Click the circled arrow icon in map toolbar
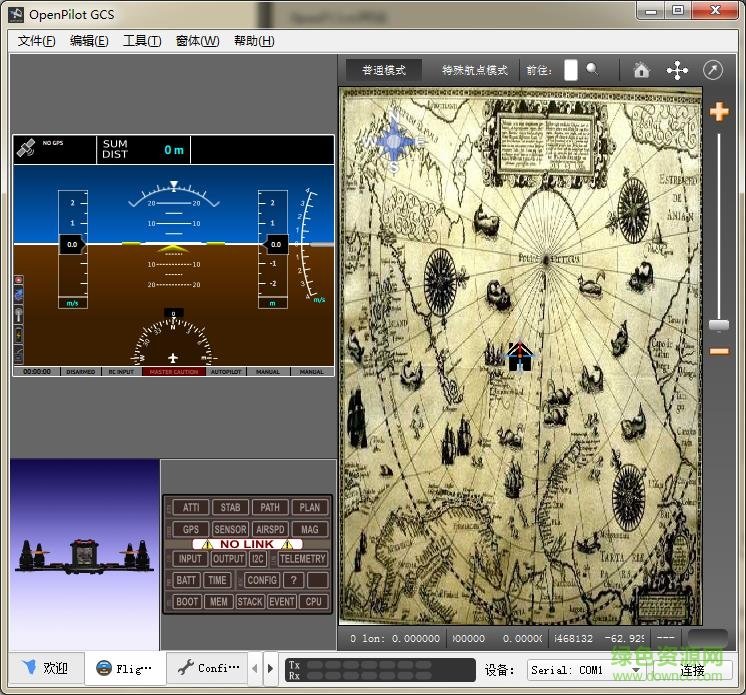Viewport: 746px width, 695px height. pos(713,70)
